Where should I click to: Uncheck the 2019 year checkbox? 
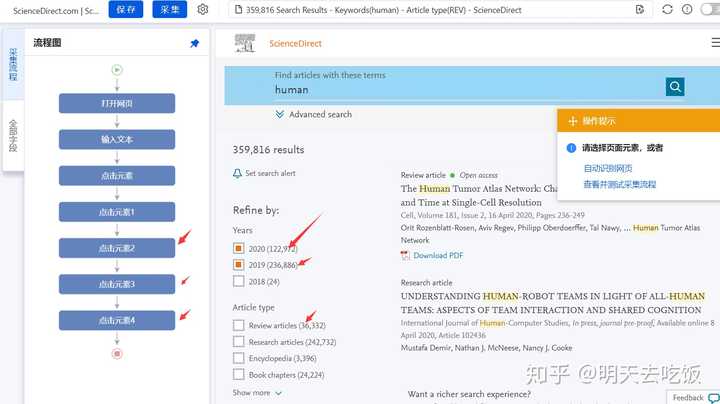pos(238,265)
